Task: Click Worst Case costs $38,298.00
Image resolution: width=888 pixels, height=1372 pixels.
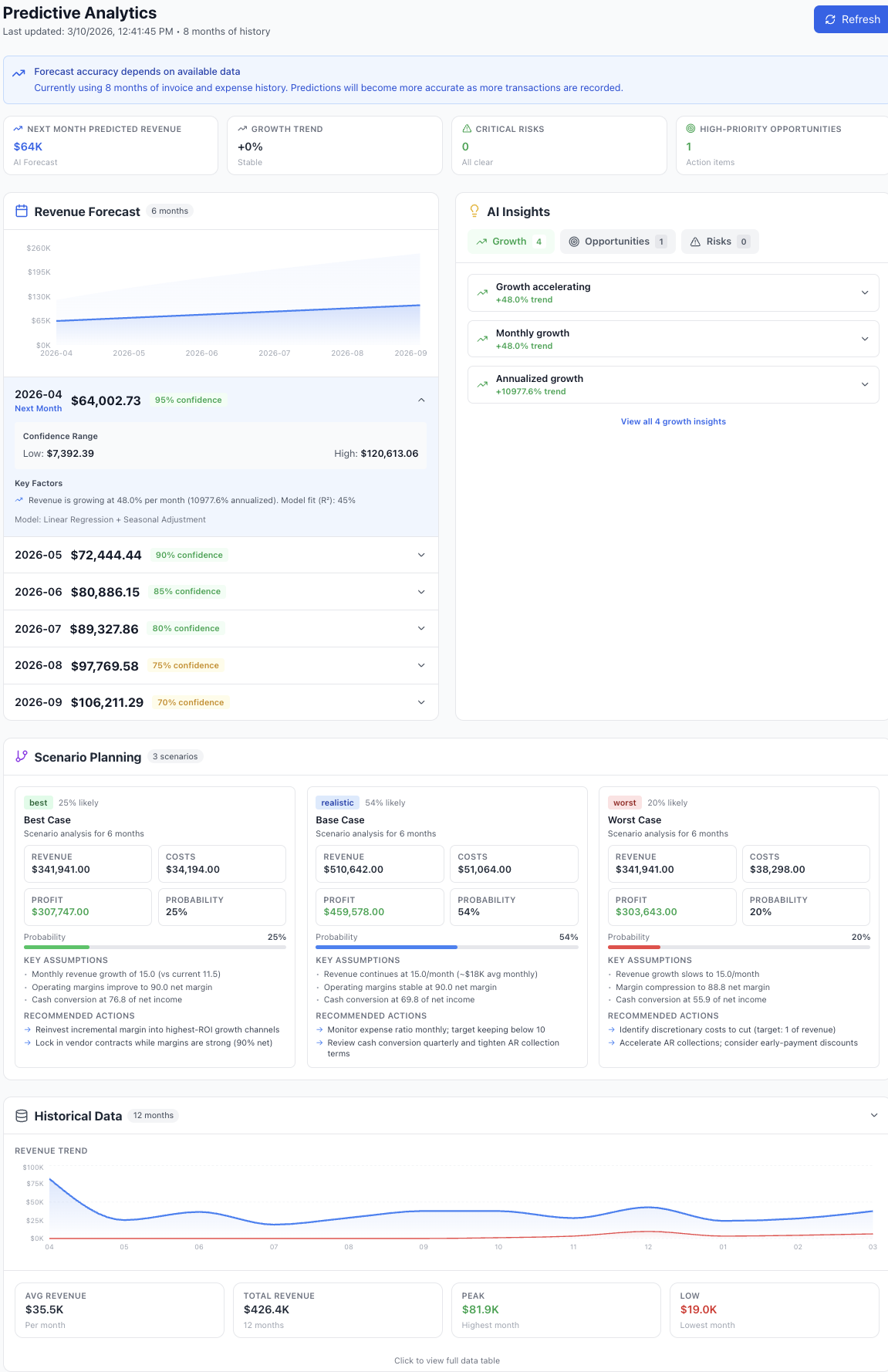Action: (x=778, y=869)
